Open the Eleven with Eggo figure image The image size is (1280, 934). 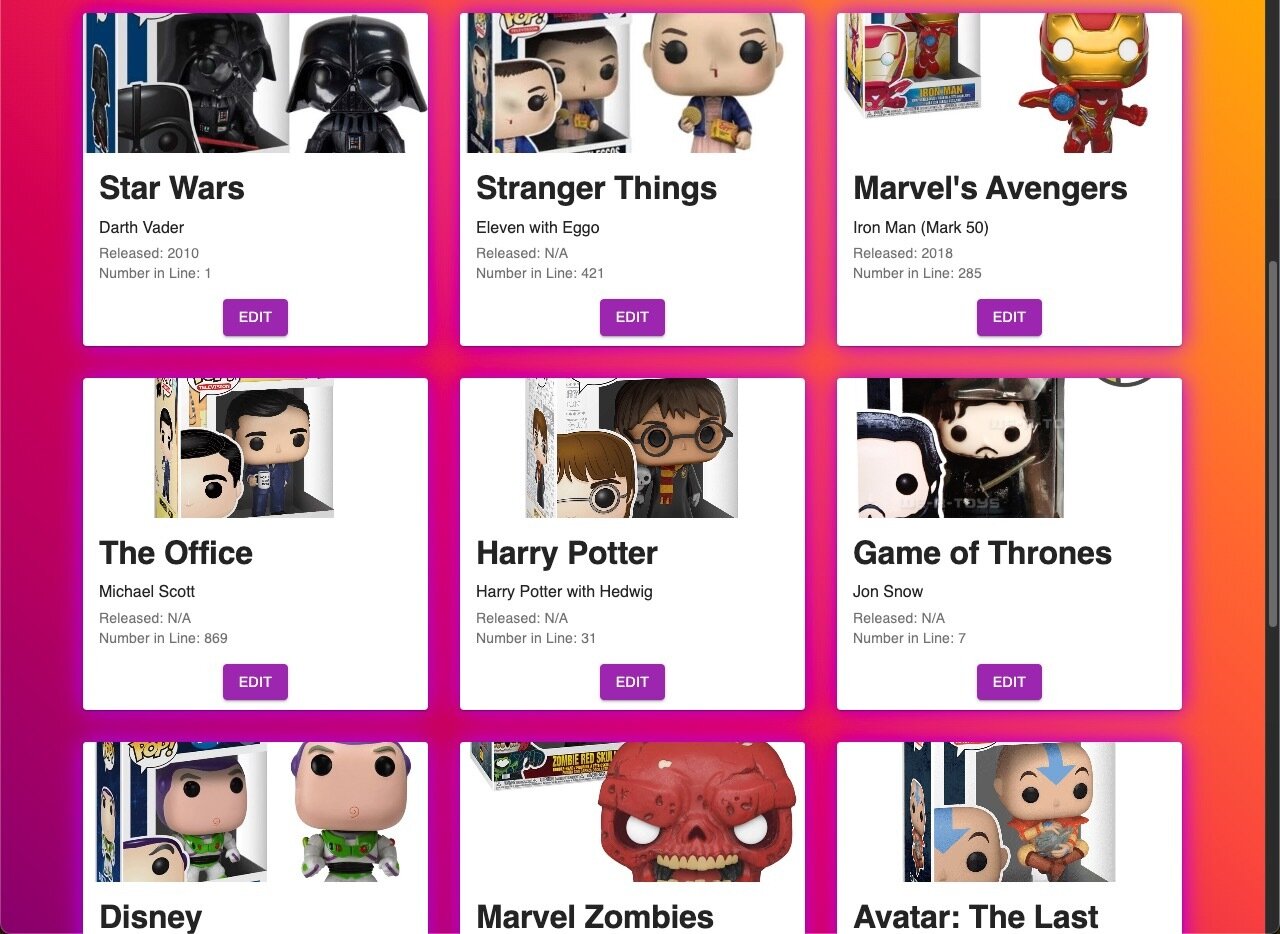click(x=632, y=83)
